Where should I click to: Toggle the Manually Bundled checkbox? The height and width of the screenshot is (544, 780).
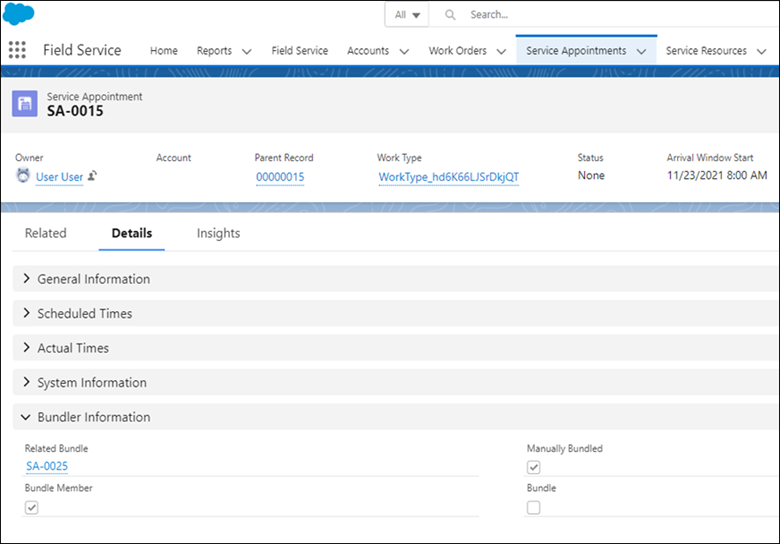tap(533, 467)
